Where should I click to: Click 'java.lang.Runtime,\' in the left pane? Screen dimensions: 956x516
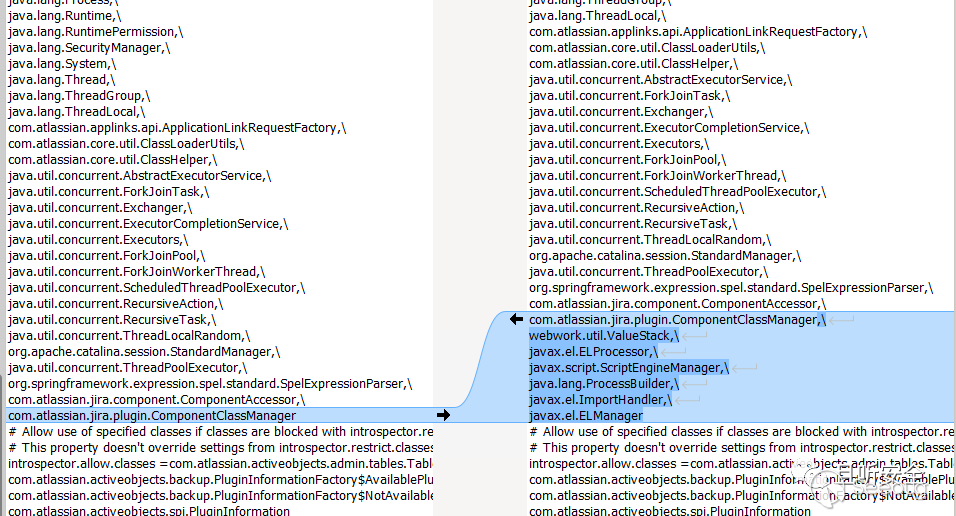tap(64, 16)
